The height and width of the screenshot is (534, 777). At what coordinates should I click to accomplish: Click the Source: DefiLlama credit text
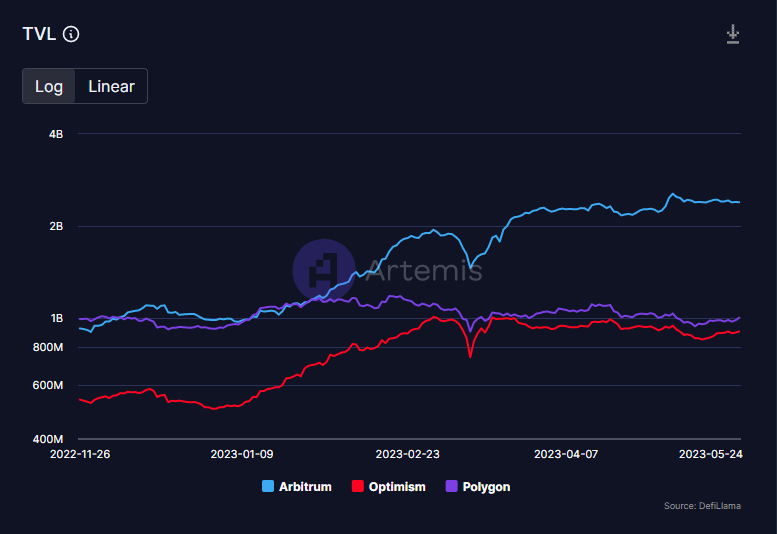(702, 506)
